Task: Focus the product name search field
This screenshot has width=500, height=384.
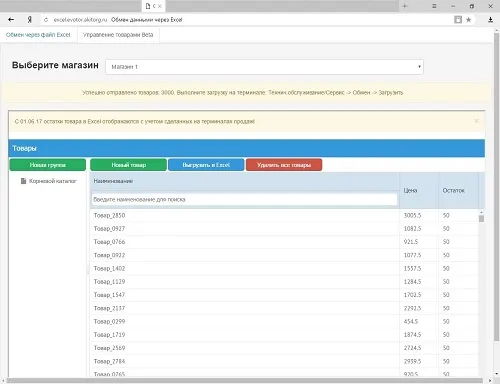Action: pyautogui.click(x=245, y=199)
